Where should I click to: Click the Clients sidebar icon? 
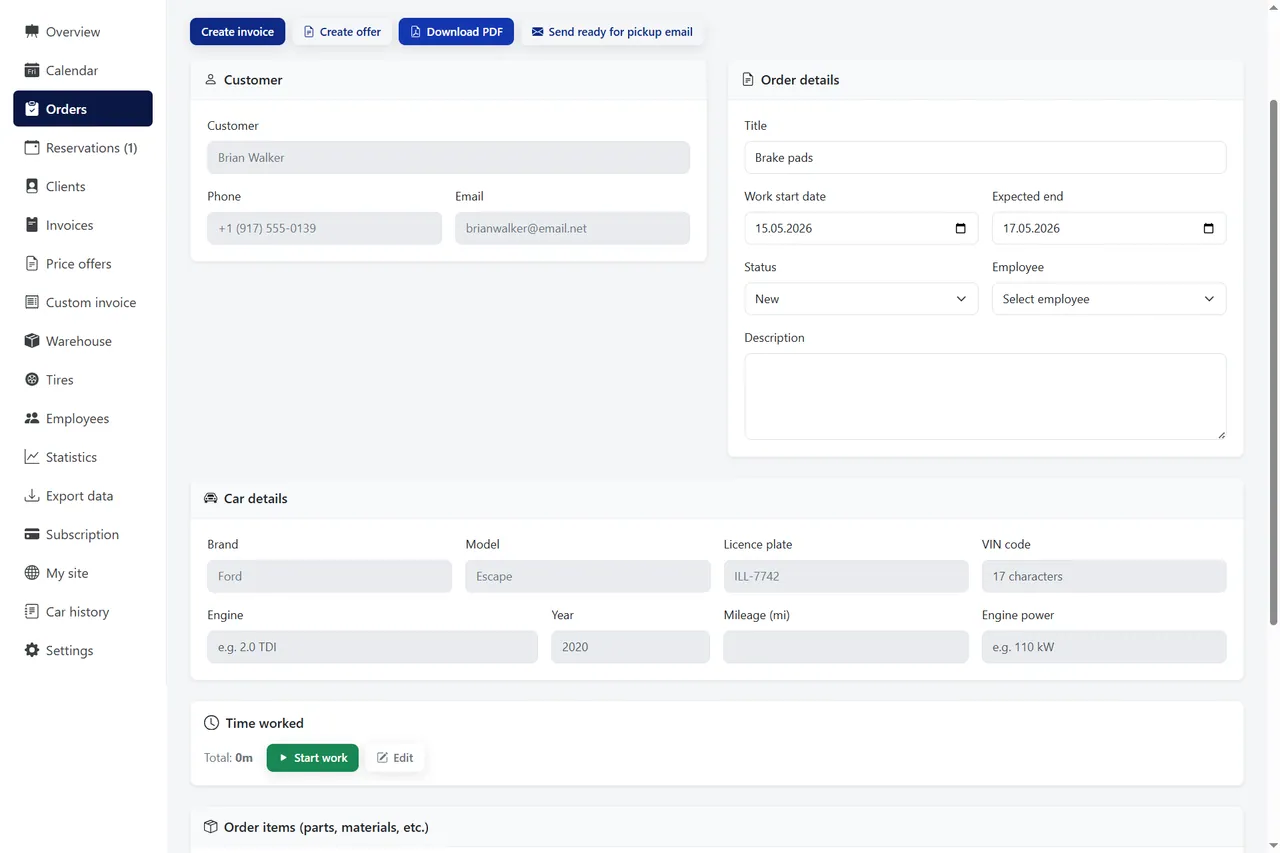[x=32, y=186]
